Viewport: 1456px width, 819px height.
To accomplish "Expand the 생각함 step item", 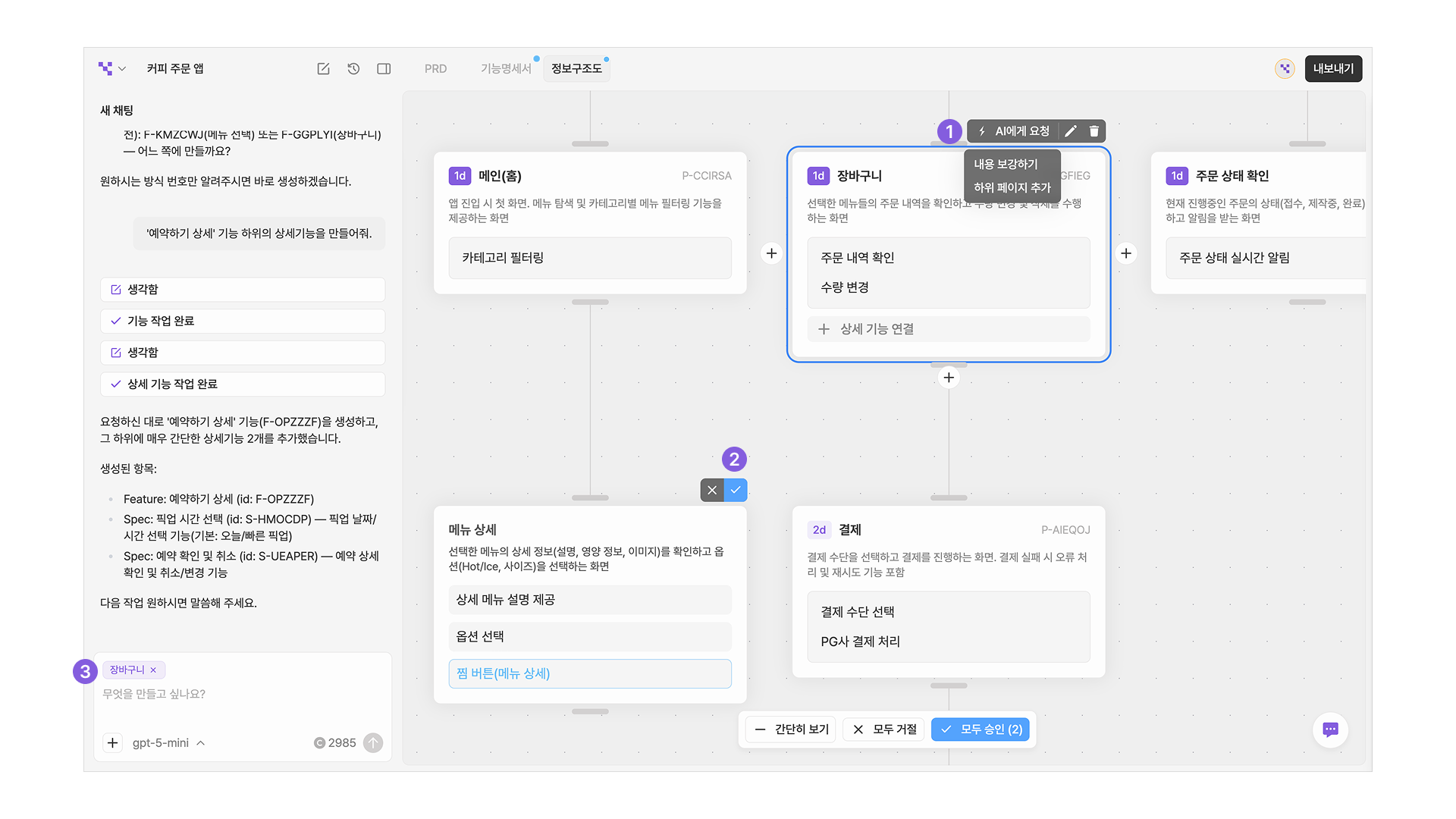I will tap(242, 290).
